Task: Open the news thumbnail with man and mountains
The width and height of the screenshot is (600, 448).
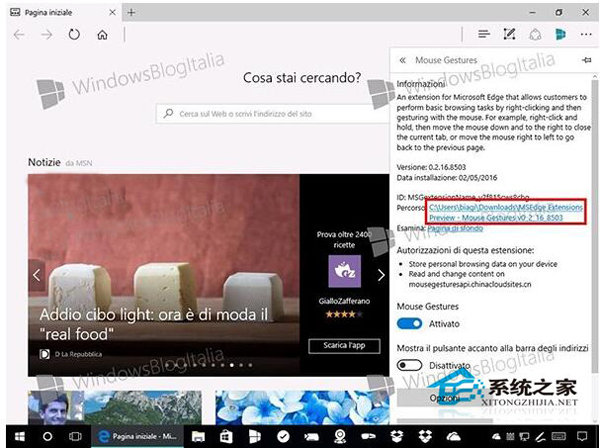Action: tap(114, 407)
